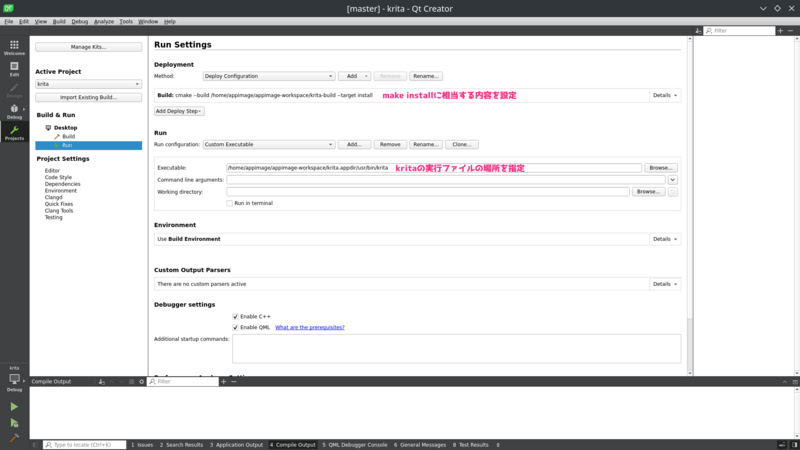Cancel build with stop square icon
Screen dimensions: 800x450
pos(131,382)
